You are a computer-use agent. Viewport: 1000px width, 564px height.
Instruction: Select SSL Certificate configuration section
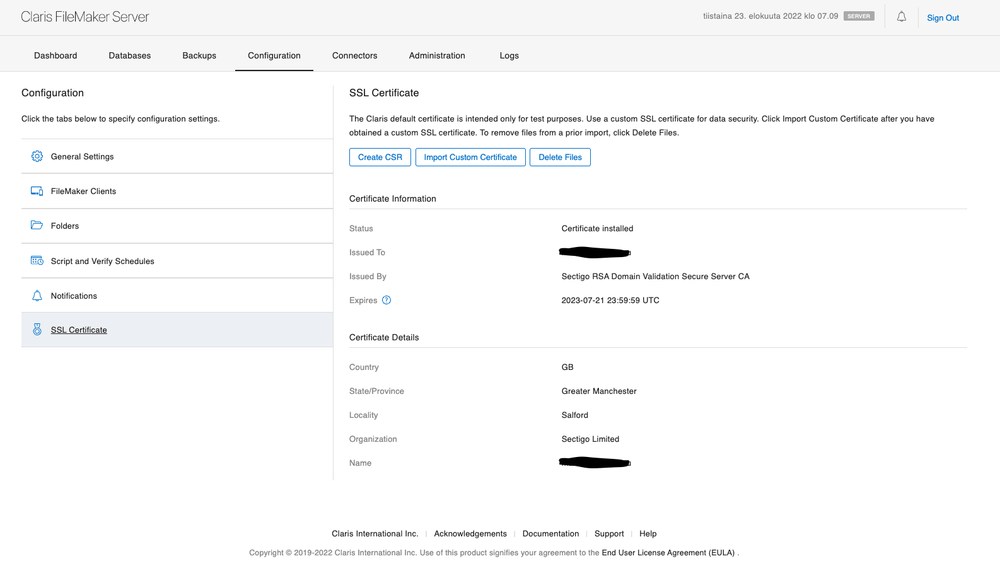(177, 330)
